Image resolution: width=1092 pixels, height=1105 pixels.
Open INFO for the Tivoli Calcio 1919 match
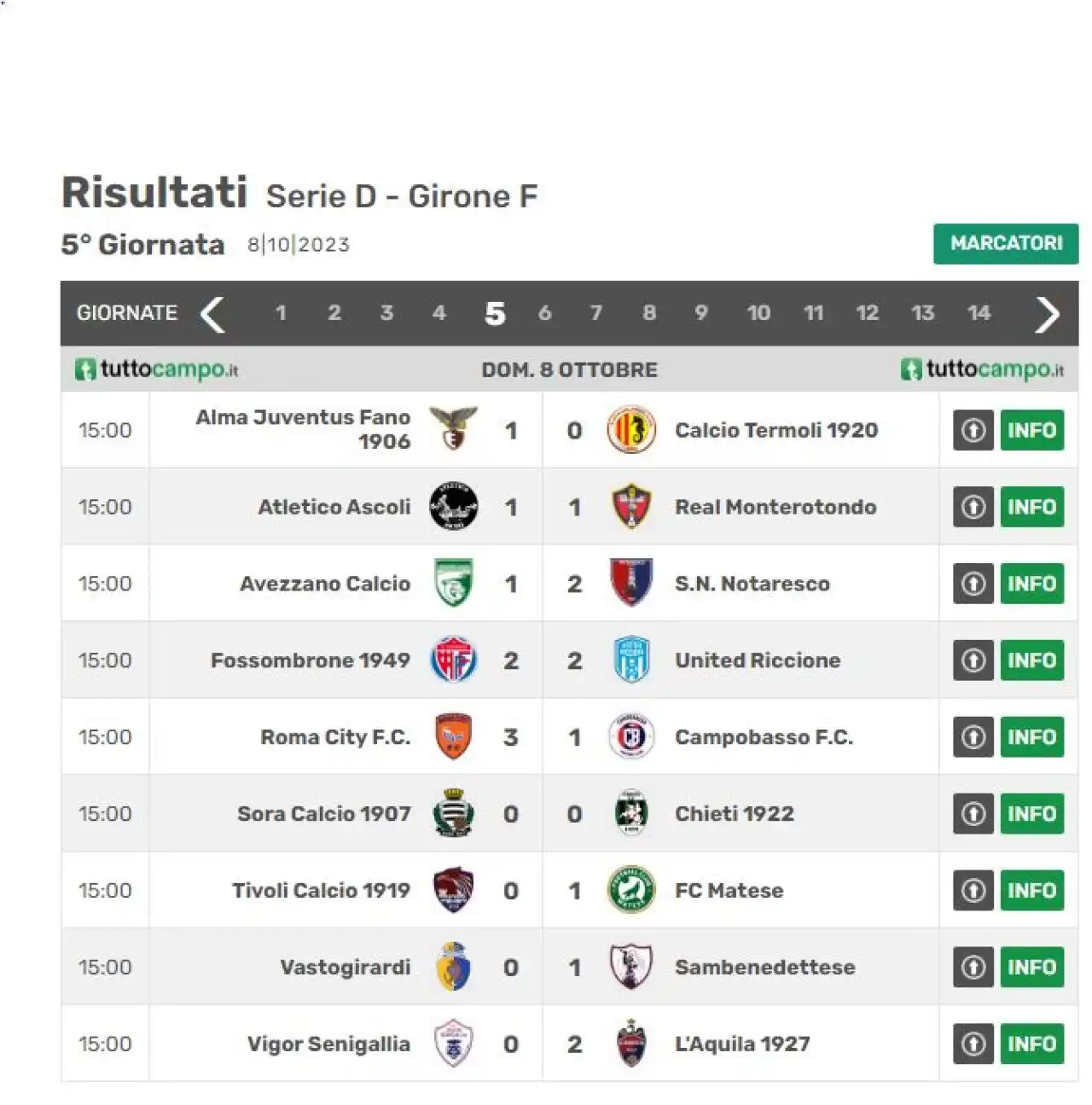(1032, 891)
